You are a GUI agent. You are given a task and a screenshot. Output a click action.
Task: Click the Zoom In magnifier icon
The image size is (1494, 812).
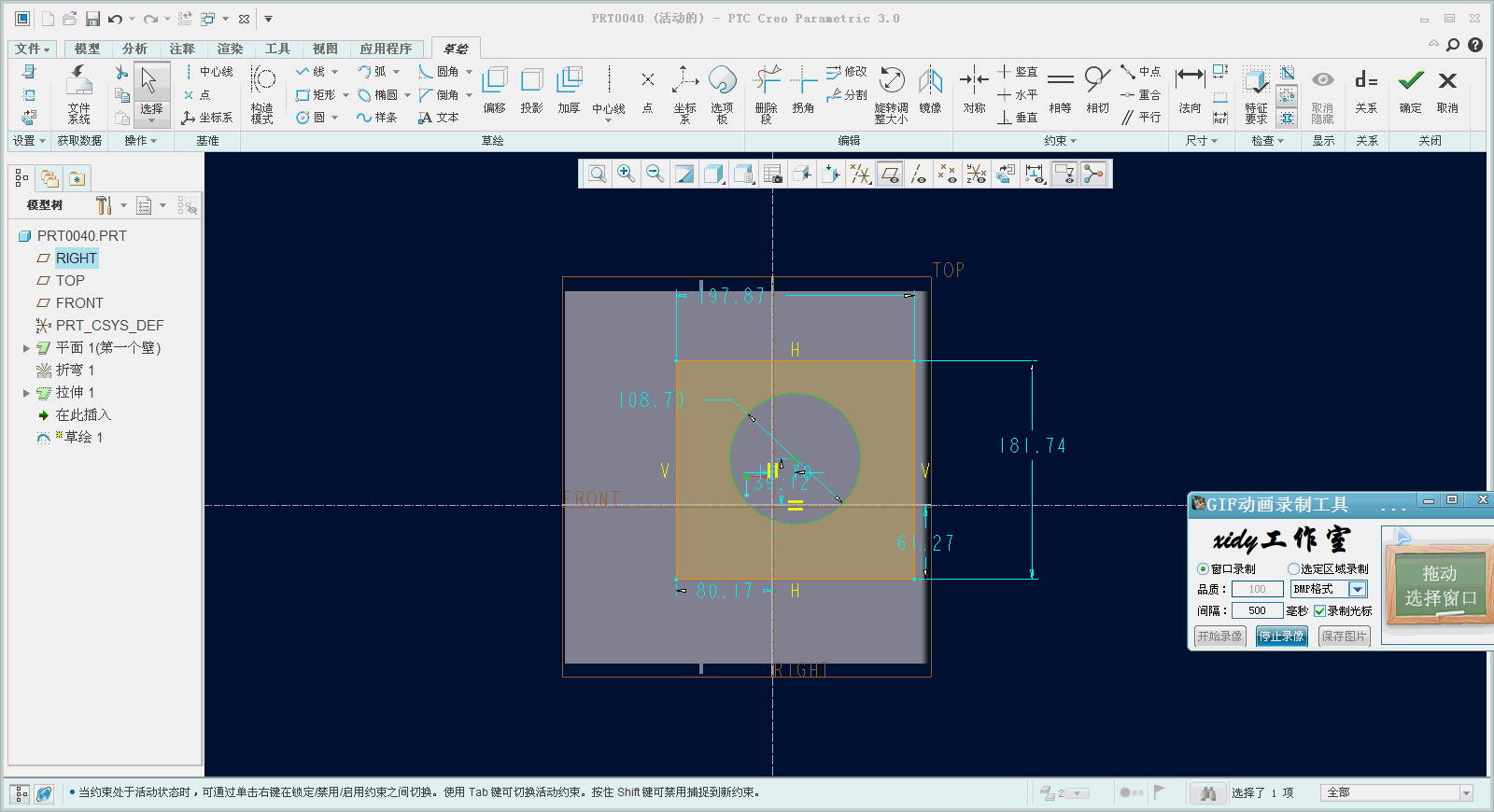(x=626, y=174)
